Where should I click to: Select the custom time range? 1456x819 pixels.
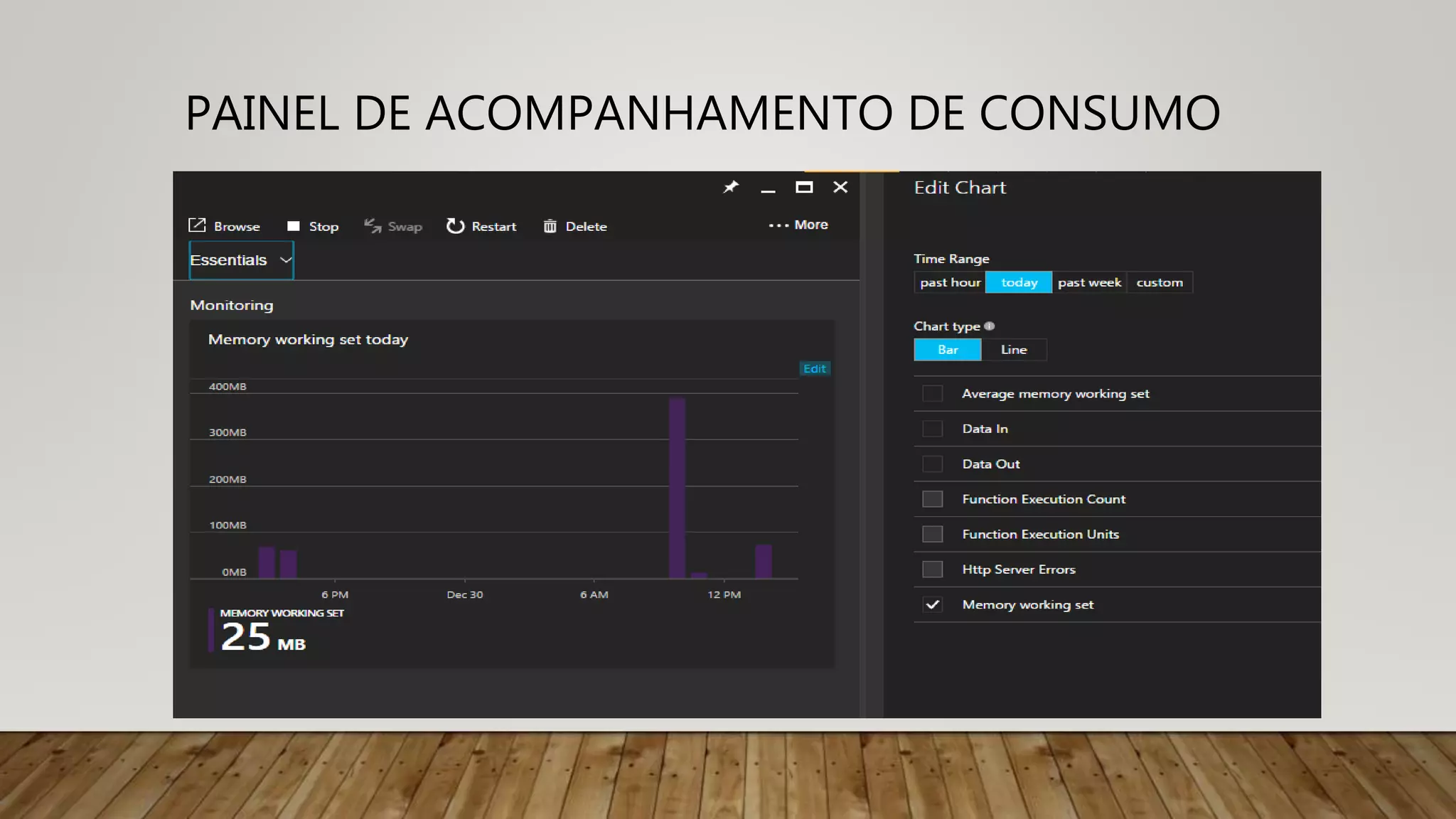pyautogui.click(x=1160, y=282)
